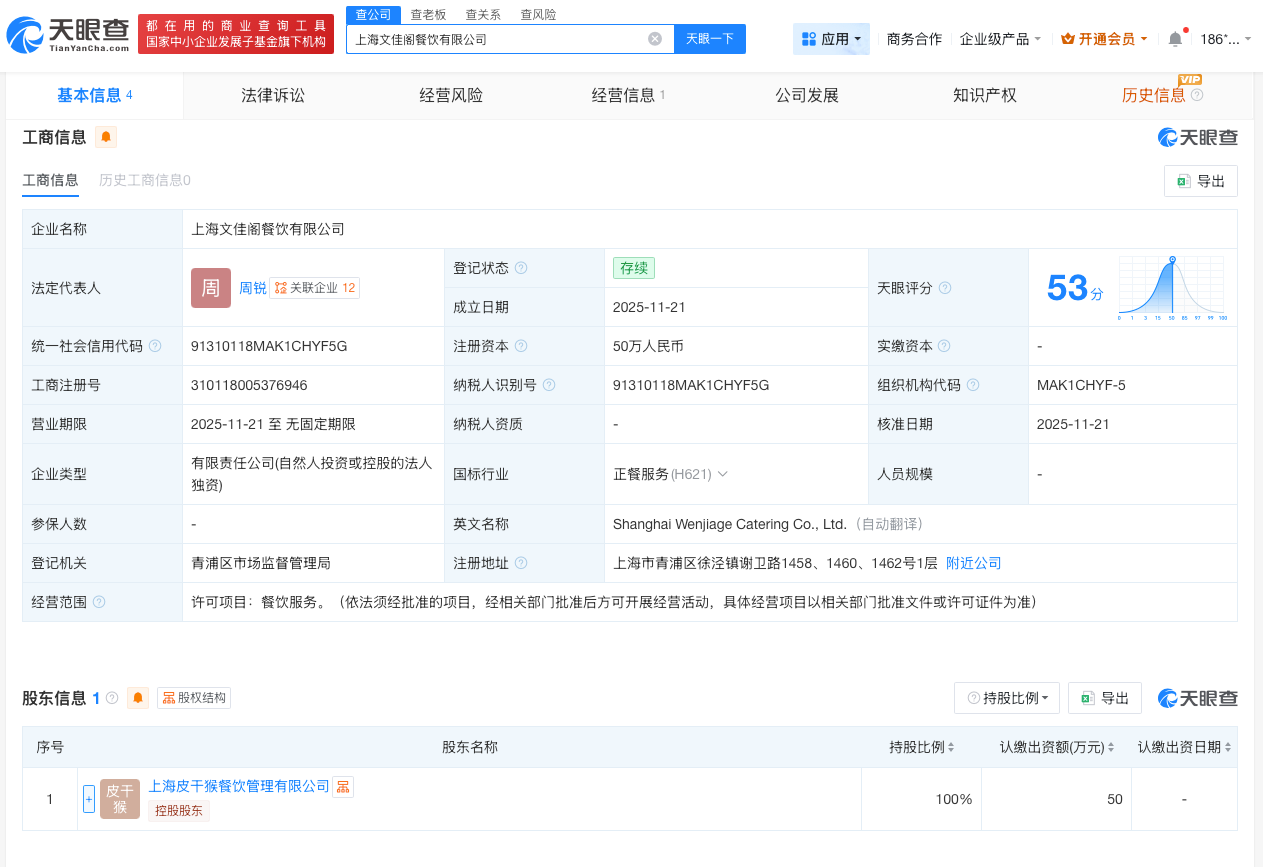
Task: Click the 天眼一下 search button
Action: pos(710,38)
